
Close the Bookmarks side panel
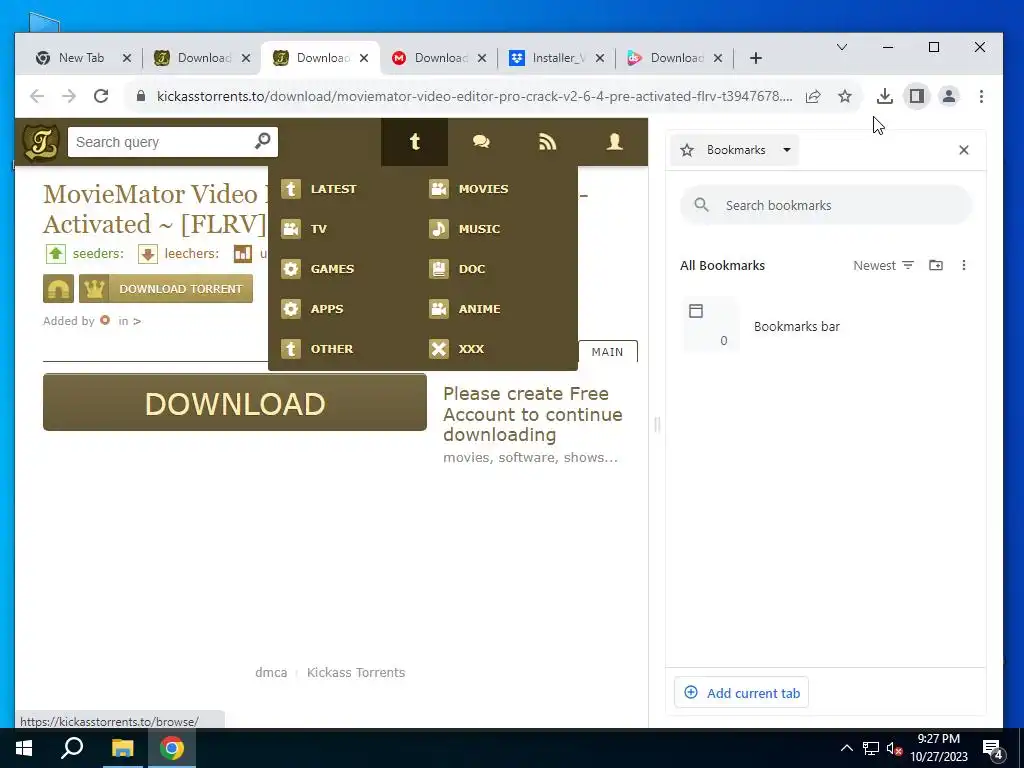pos(964,150)
